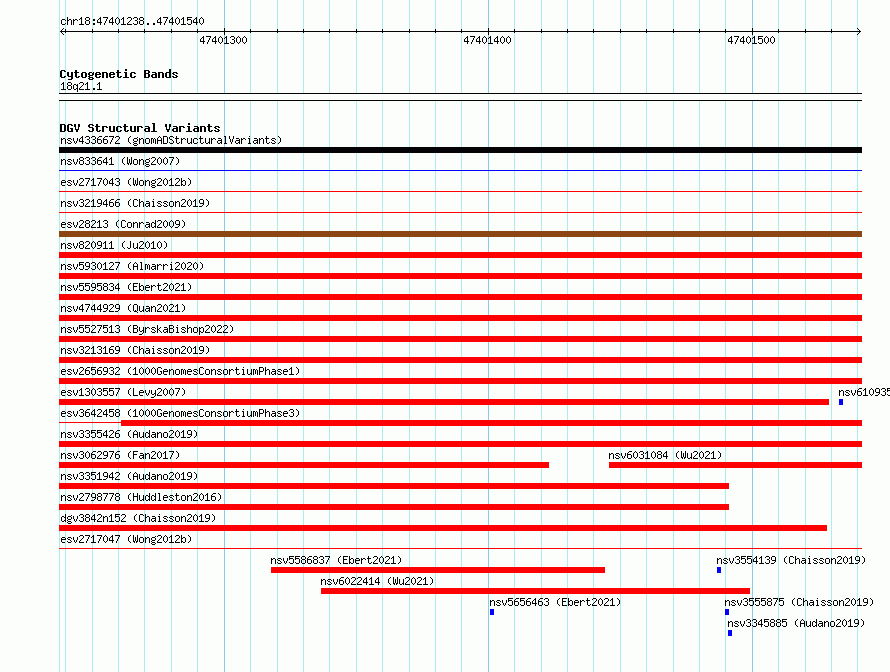Open the esv2717043 (Wong2012b) label

pyautogui.click(x=126, y=182)
